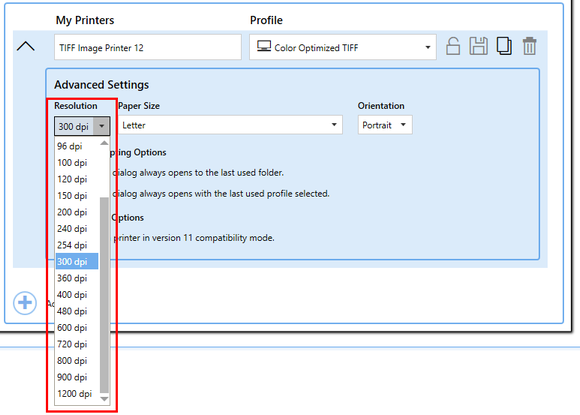
Task: Choose 1200 dpi resolution option
Action: coord(77,394)
